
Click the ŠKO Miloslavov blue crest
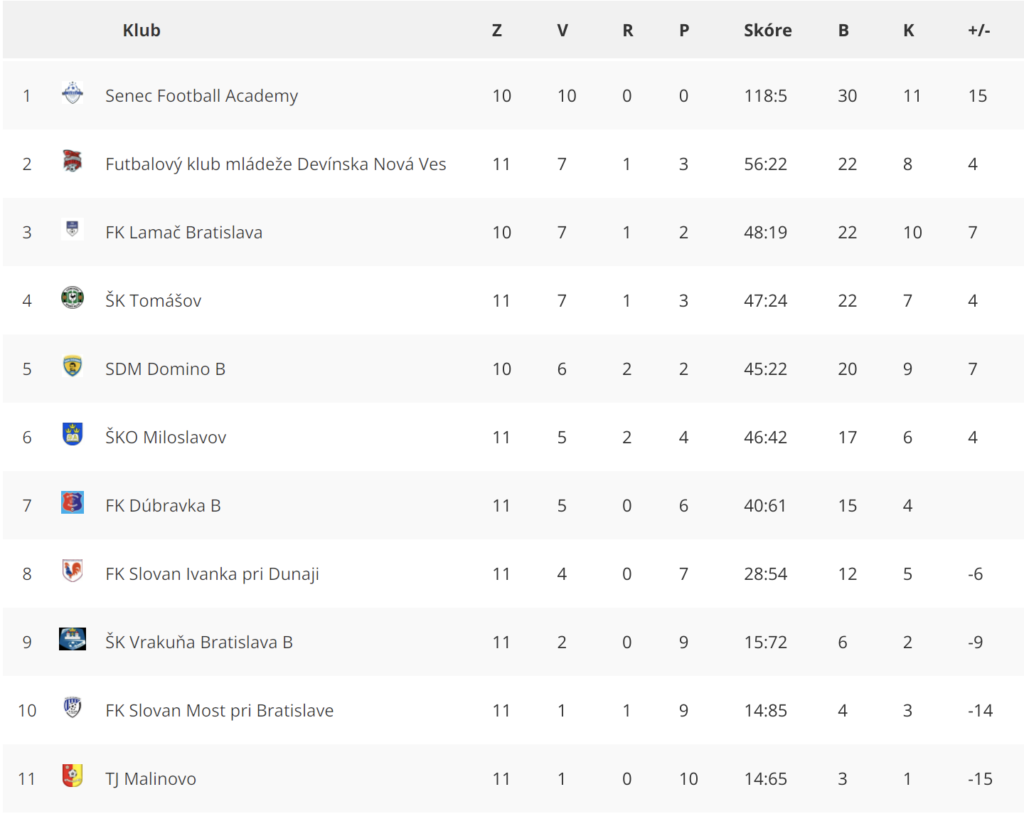72,434
